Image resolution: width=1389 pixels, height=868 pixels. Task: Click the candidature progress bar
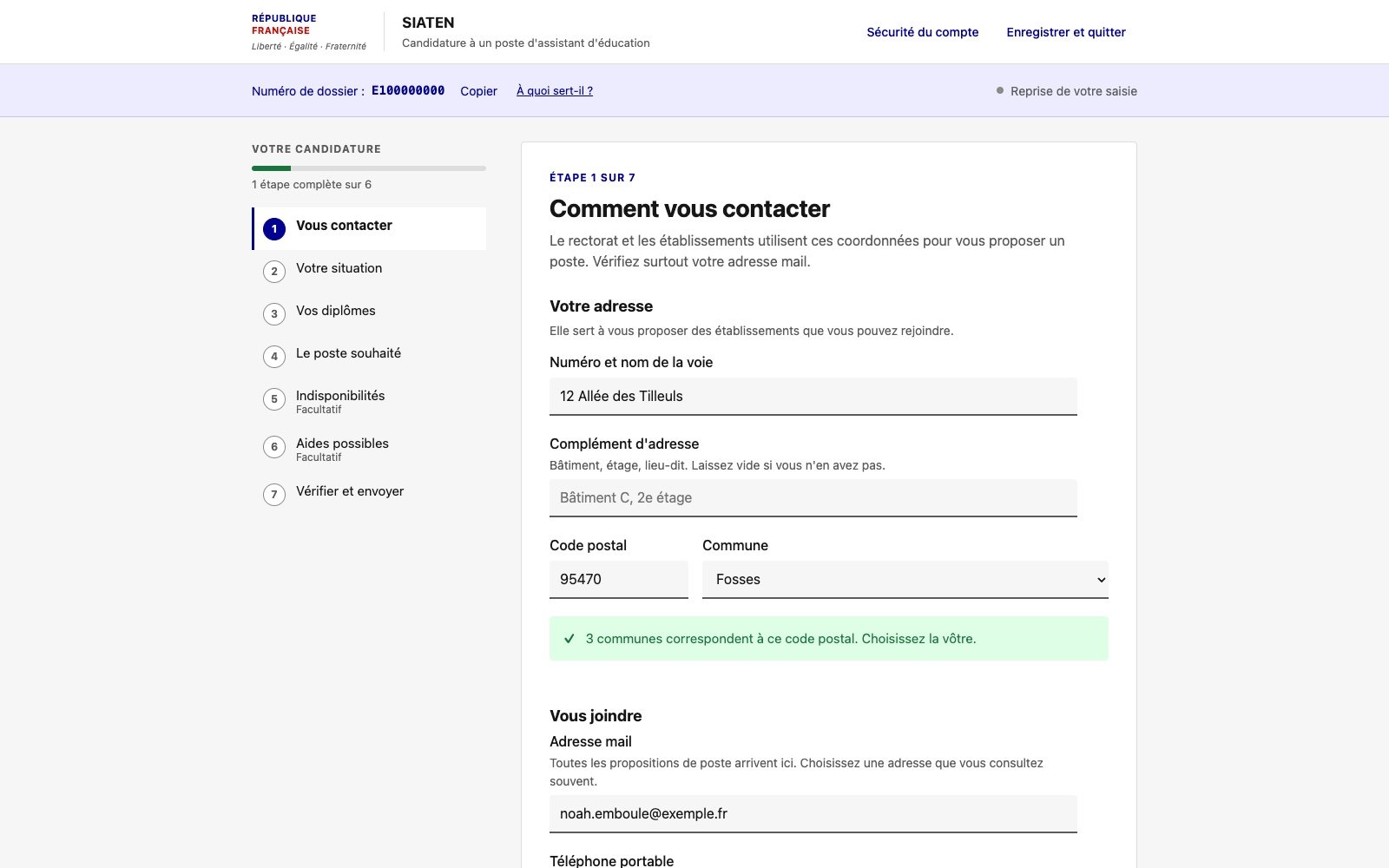click(x=369, y=168)
